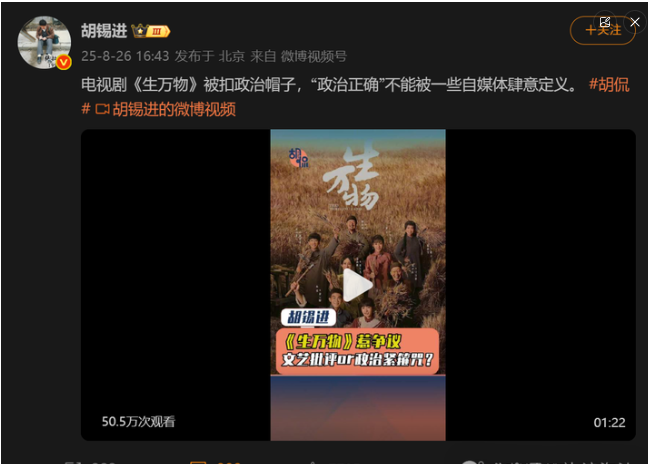This screenshot has width=648, height=464.
Task: Click the 50.5万次观看 view count
Action: tap(138, 421)
